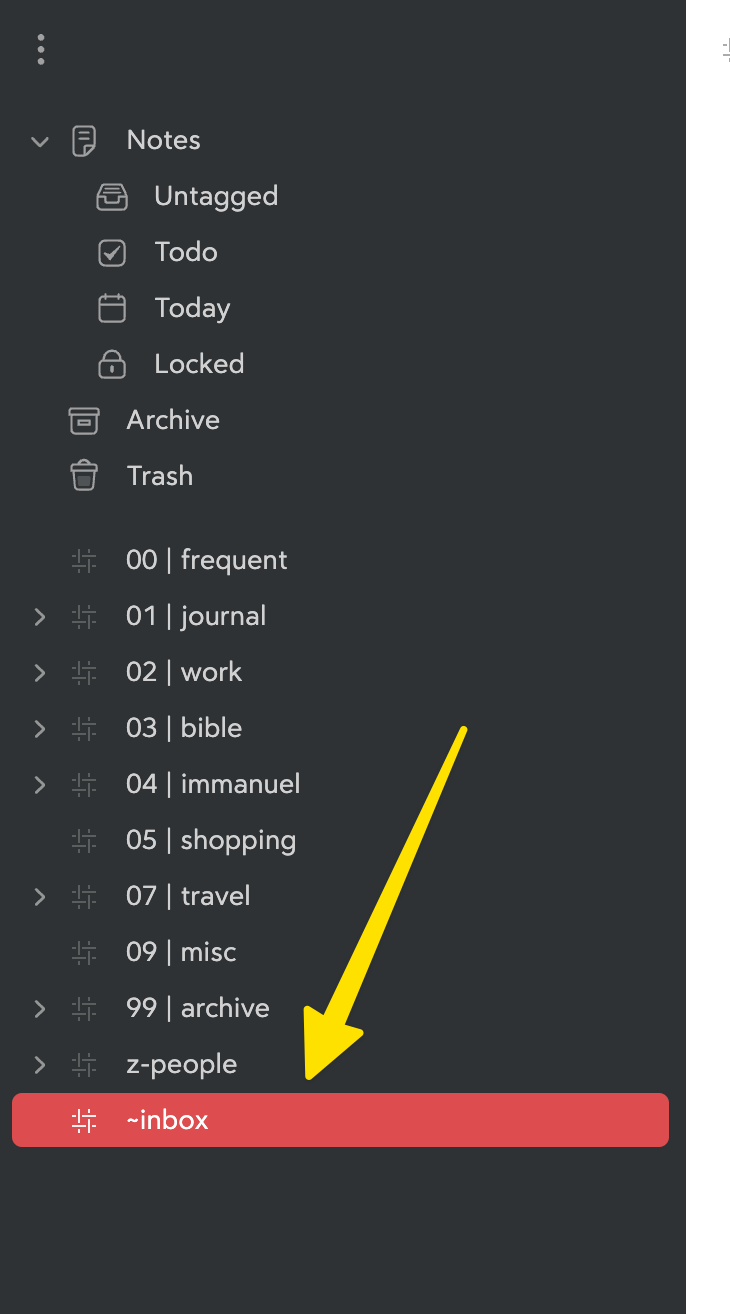Open the three-dot sidebar menu
This screenshot has height=1314, width=730.
point(40,49)
